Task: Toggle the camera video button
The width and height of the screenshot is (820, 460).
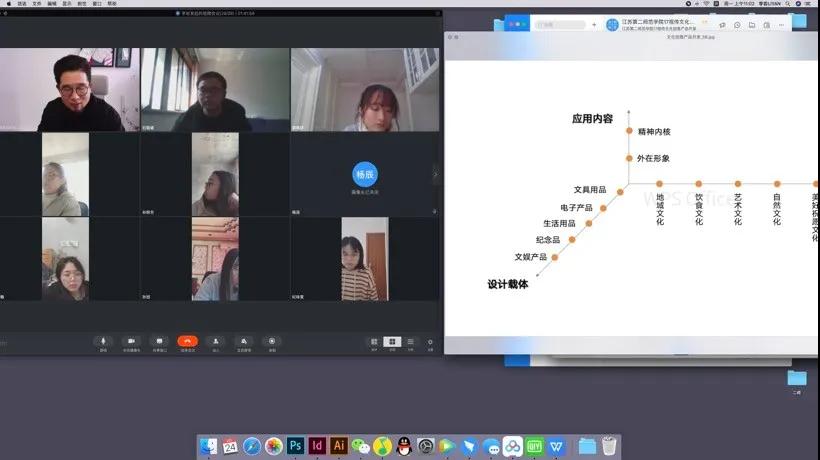Action: [x=130, y=341]
